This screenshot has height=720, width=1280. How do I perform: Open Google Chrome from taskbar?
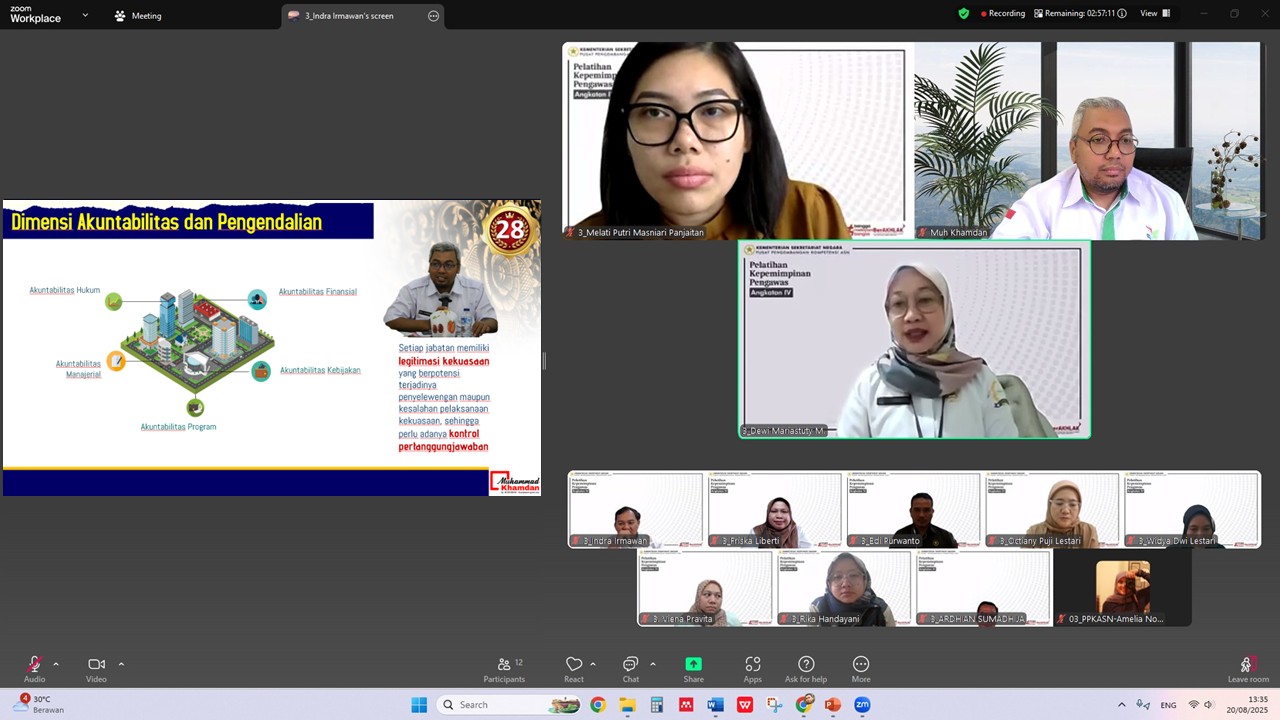[598, 705]
